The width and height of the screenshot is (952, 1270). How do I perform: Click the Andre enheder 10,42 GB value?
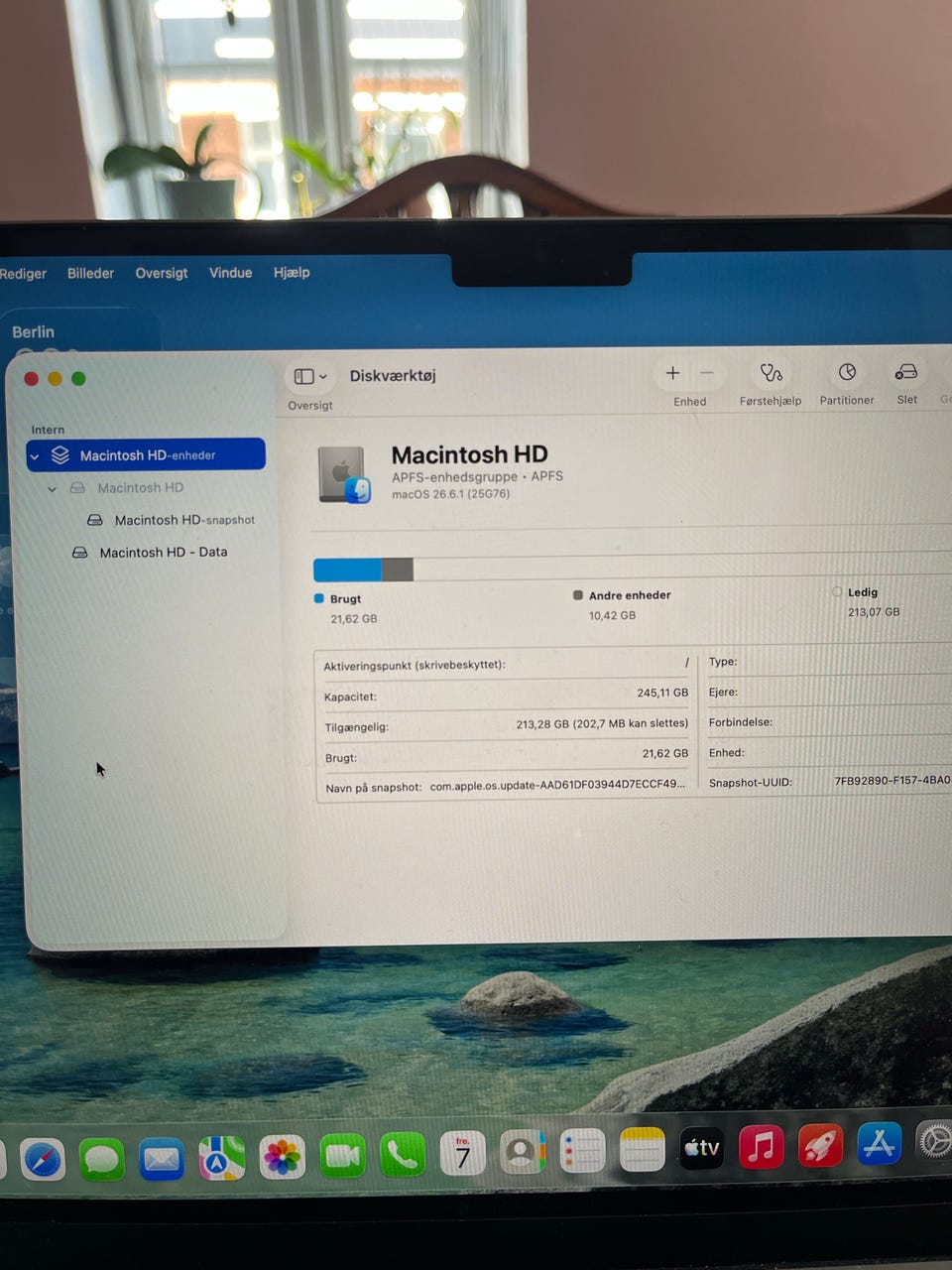point(612,616)
